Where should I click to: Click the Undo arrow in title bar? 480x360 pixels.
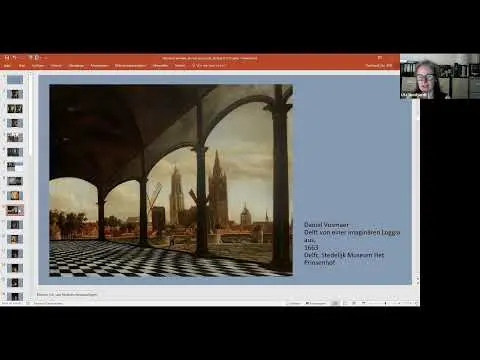(x=14, y=58)
